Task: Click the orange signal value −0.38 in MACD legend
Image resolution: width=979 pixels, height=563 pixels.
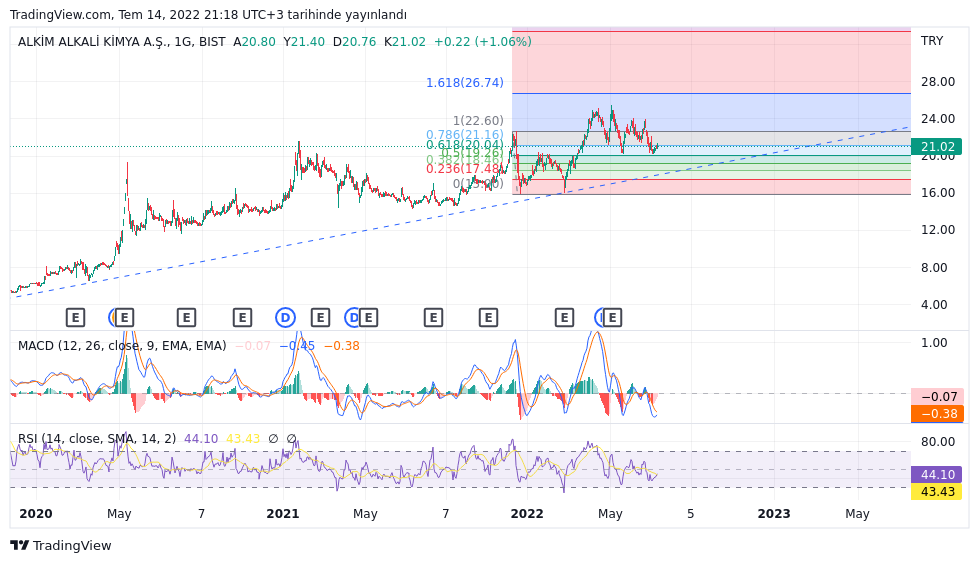Action: point(342,346)
